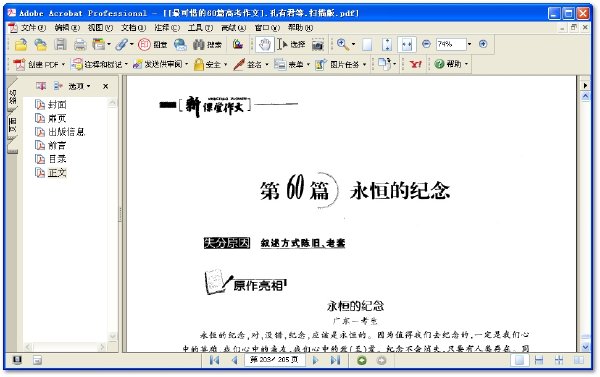
Task: Open the 文件 menu
Action: 33,28
